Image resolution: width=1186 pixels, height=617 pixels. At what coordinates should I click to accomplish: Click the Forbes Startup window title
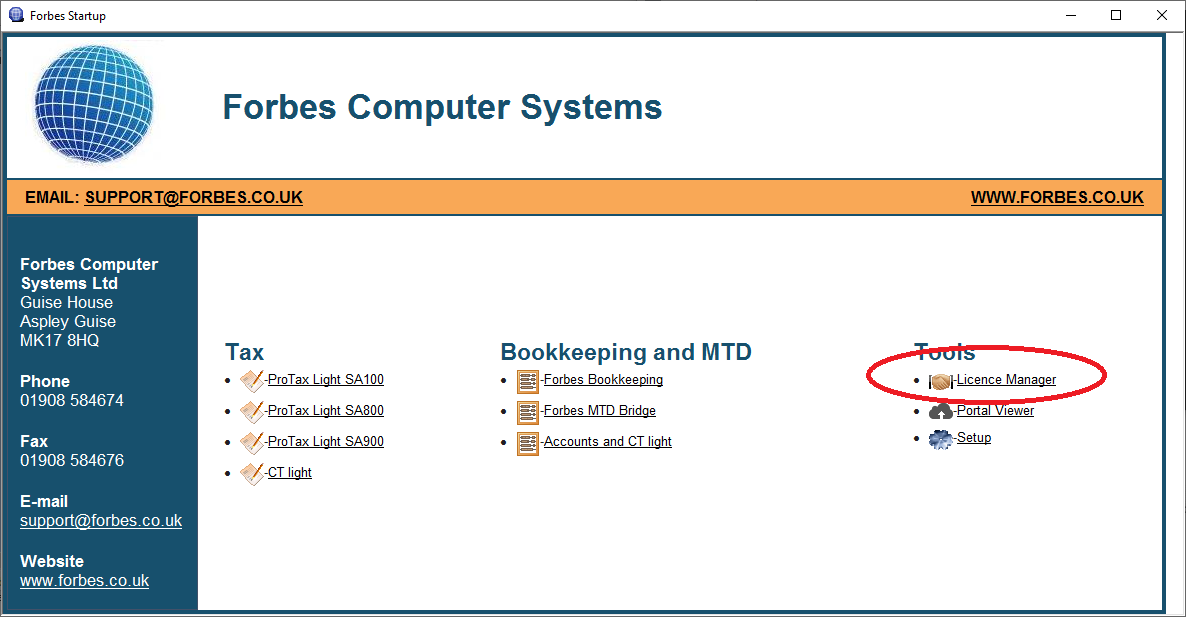tap(68, 16)
